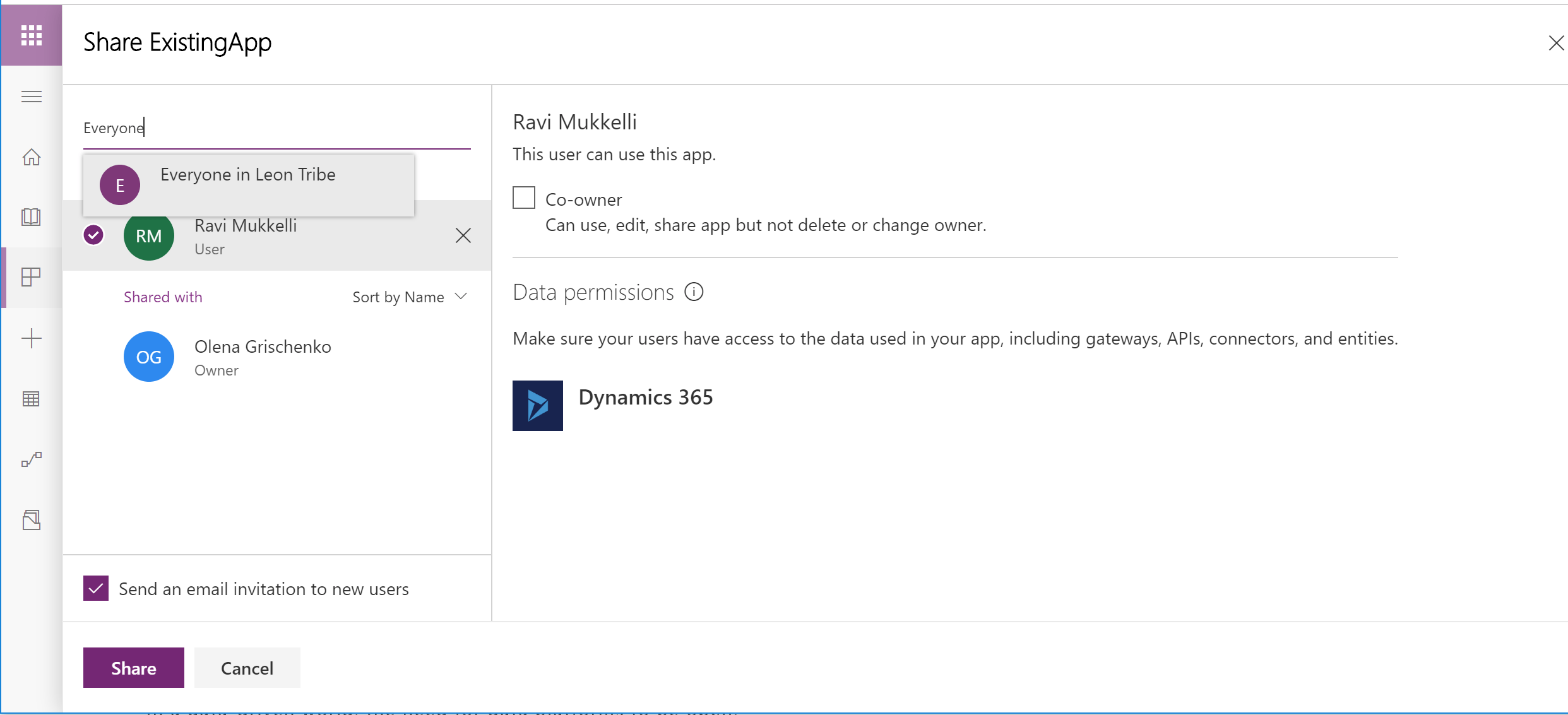Collapse the sidebar using the hamburger icon
Image resolution: width=1568 pixels, height=715 pixels.
click(x=31, y=96)
